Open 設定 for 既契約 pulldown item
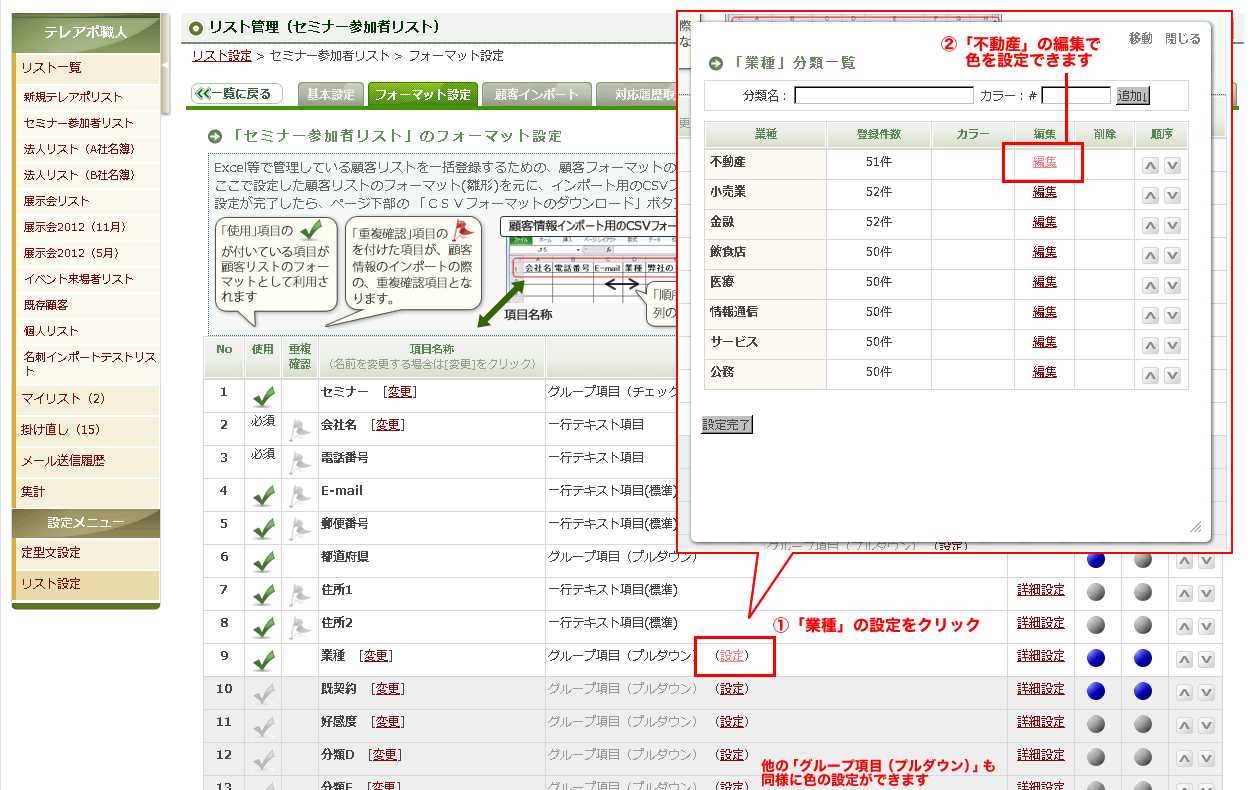The width and height of the screenshot is (1255, 790). (x=732, y=689)
